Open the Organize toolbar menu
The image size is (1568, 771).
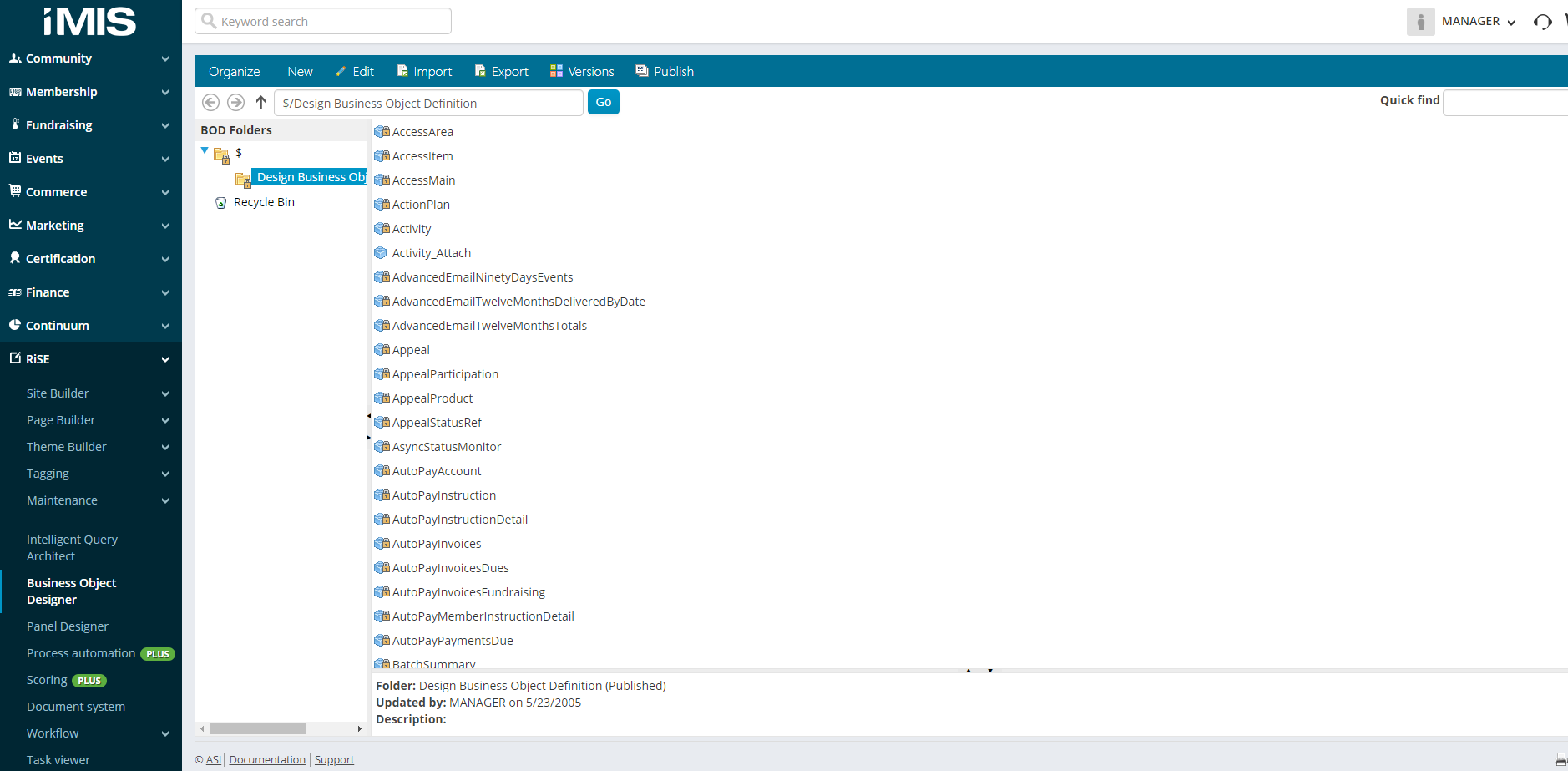(234, 72)
